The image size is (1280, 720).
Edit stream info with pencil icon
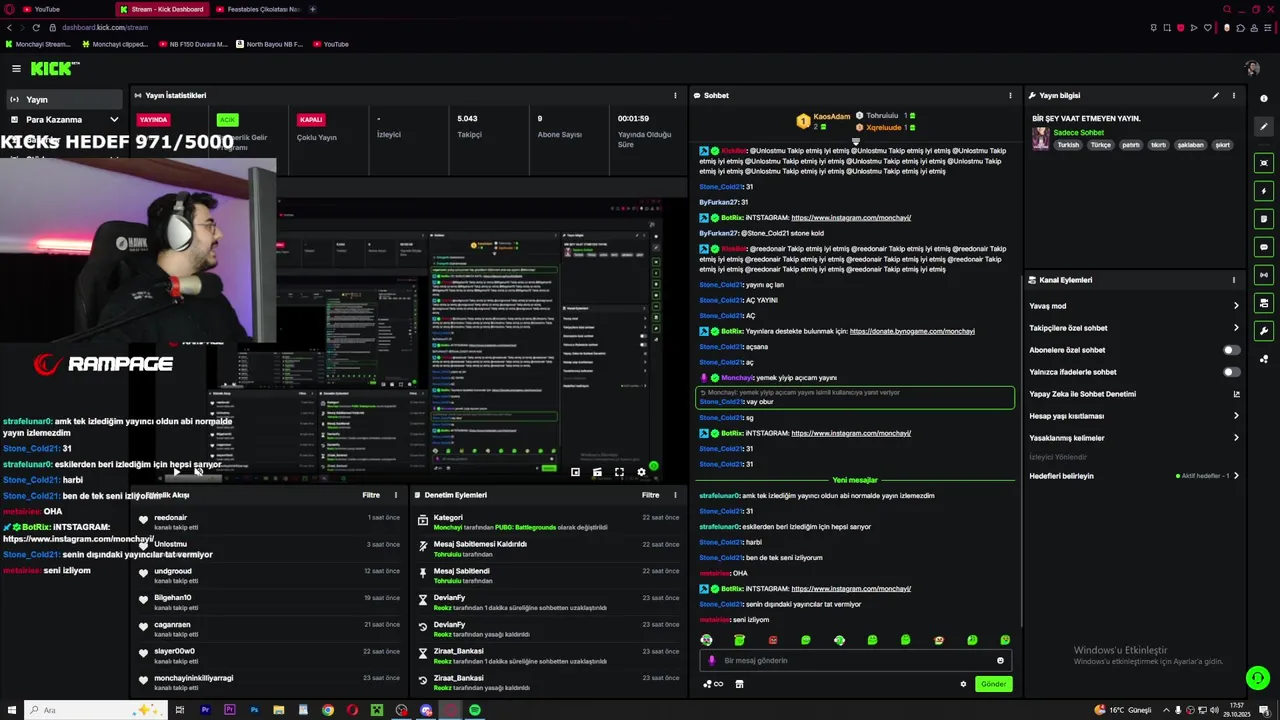(1216, 96)
